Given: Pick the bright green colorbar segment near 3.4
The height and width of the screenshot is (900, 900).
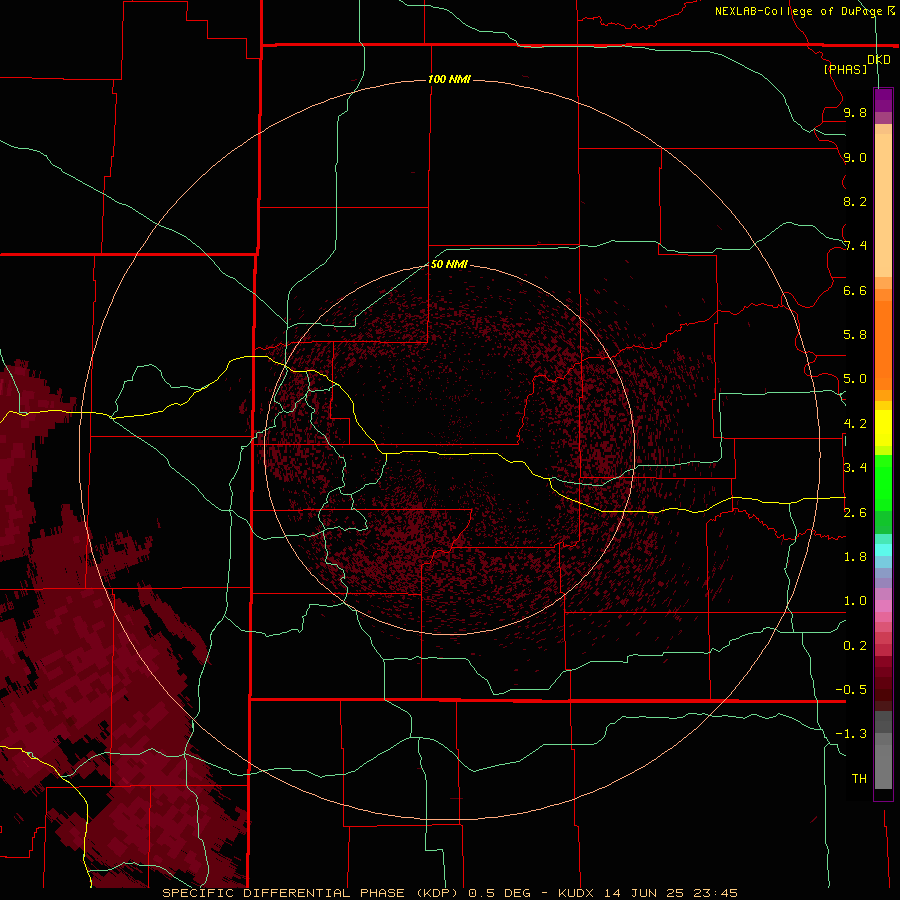Looking at the screenshot, I should tap(883, 482).
